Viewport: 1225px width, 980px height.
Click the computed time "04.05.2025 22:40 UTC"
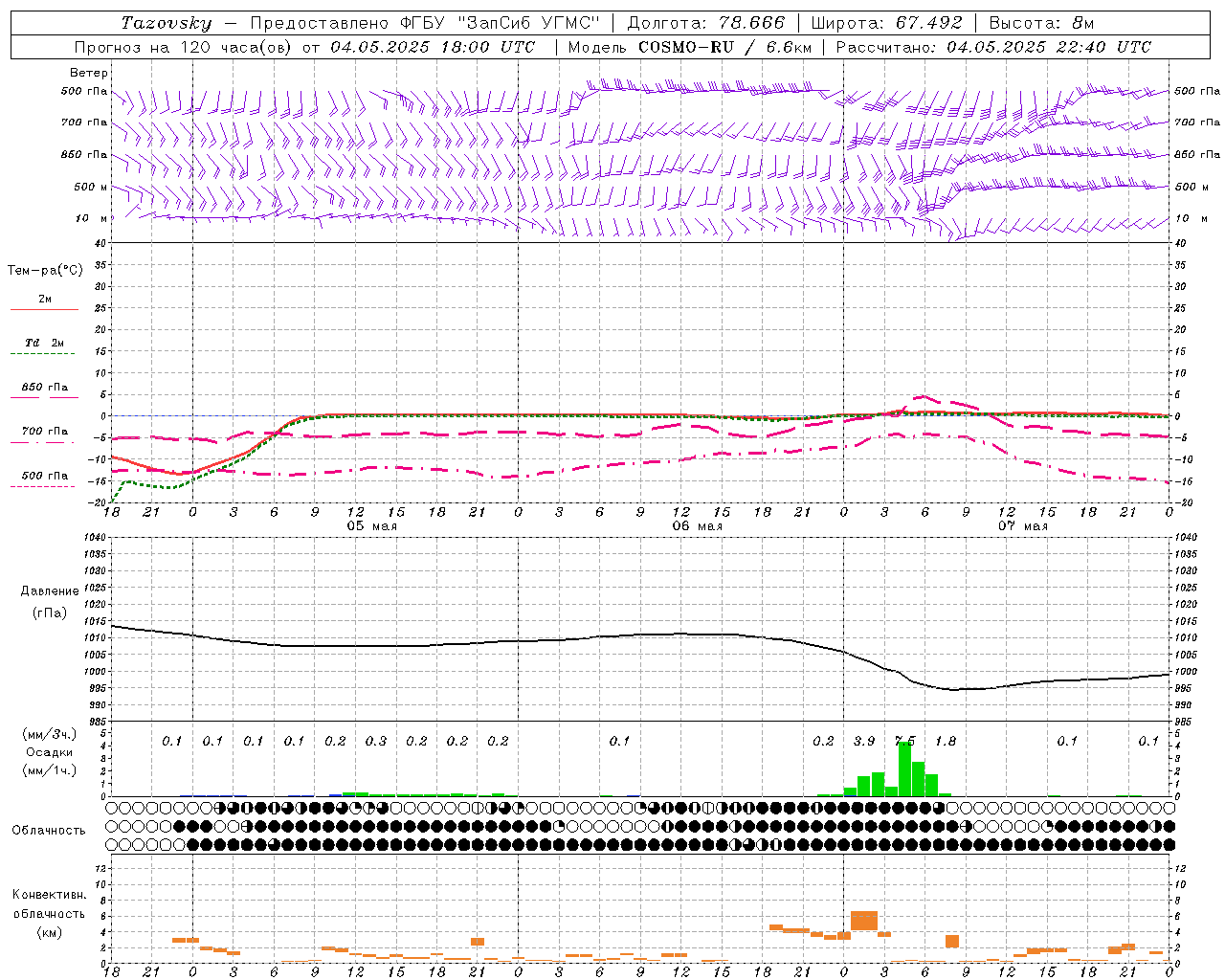tap(1049, 47)
